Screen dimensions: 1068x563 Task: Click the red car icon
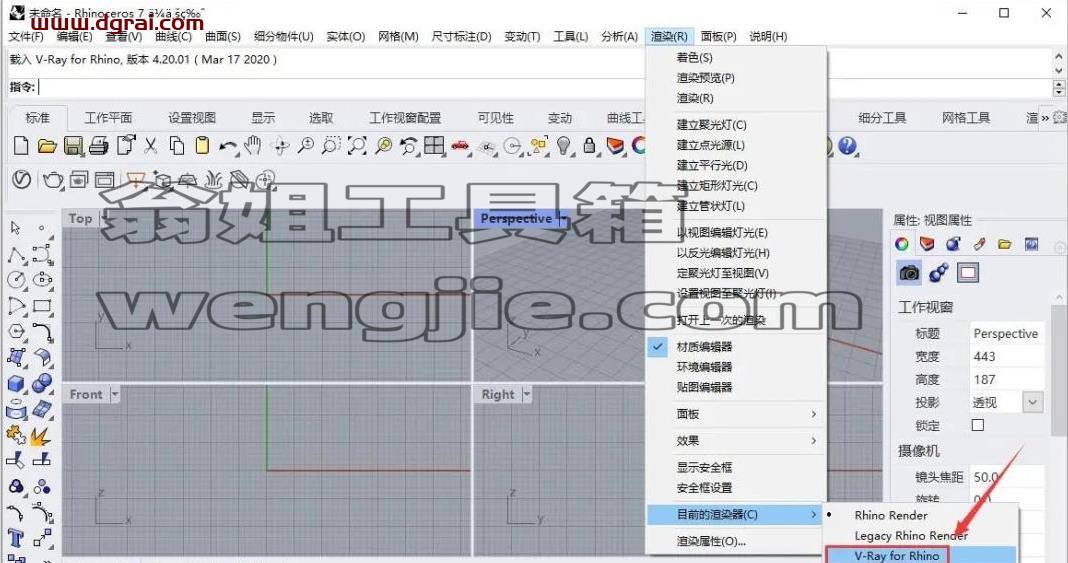[x=460, y=146]
